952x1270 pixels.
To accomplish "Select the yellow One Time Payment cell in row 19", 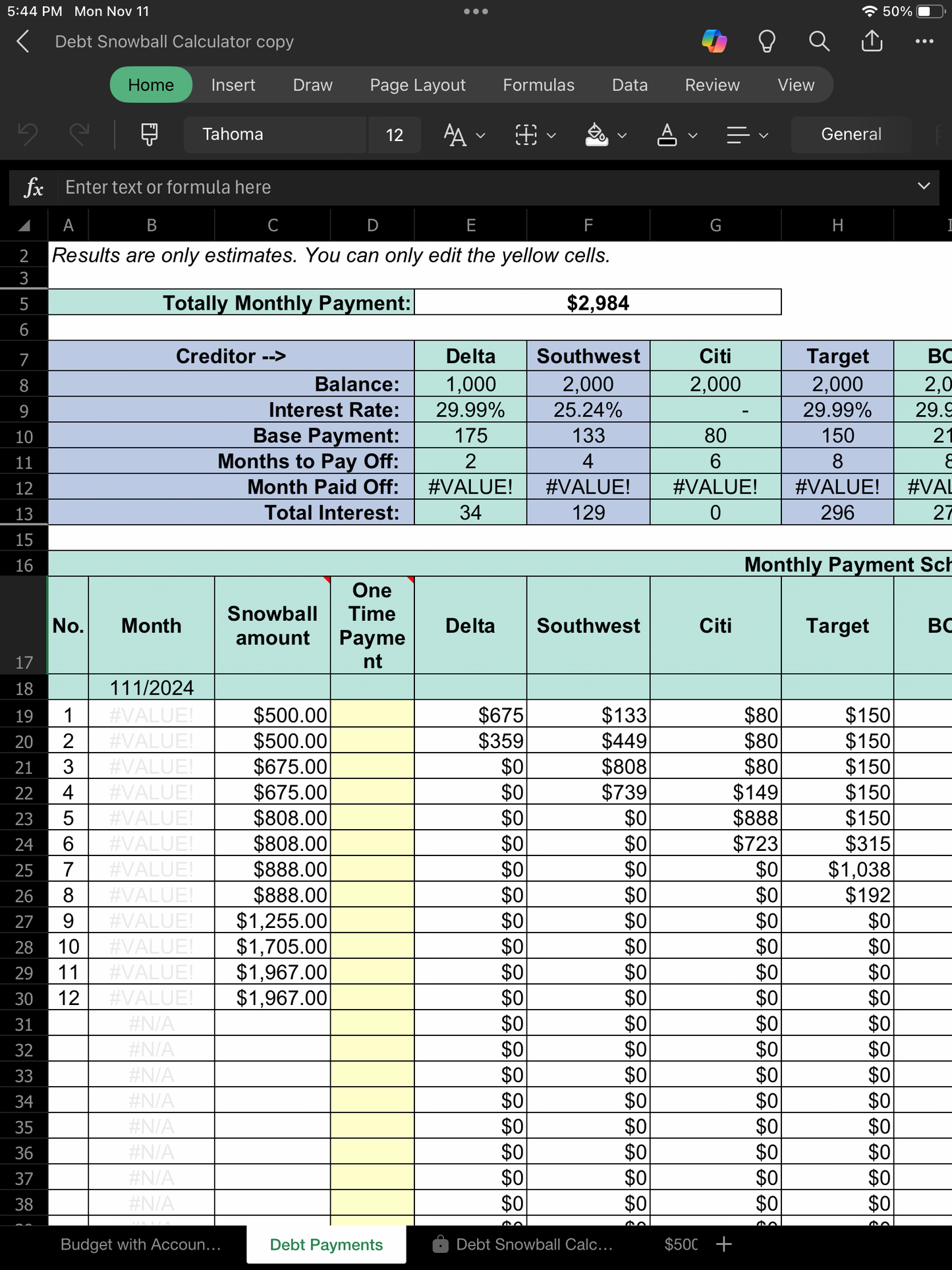I will 372,714.
